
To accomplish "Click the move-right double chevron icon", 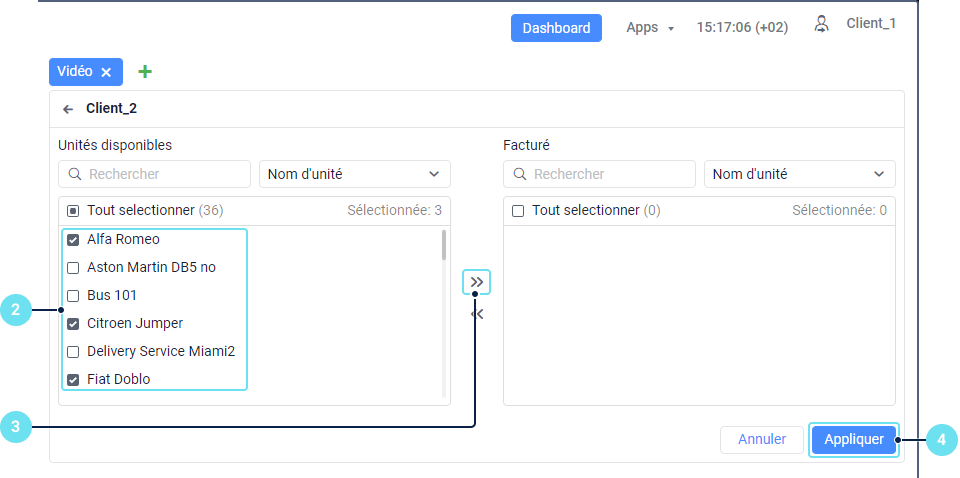I will pos(477,282).
